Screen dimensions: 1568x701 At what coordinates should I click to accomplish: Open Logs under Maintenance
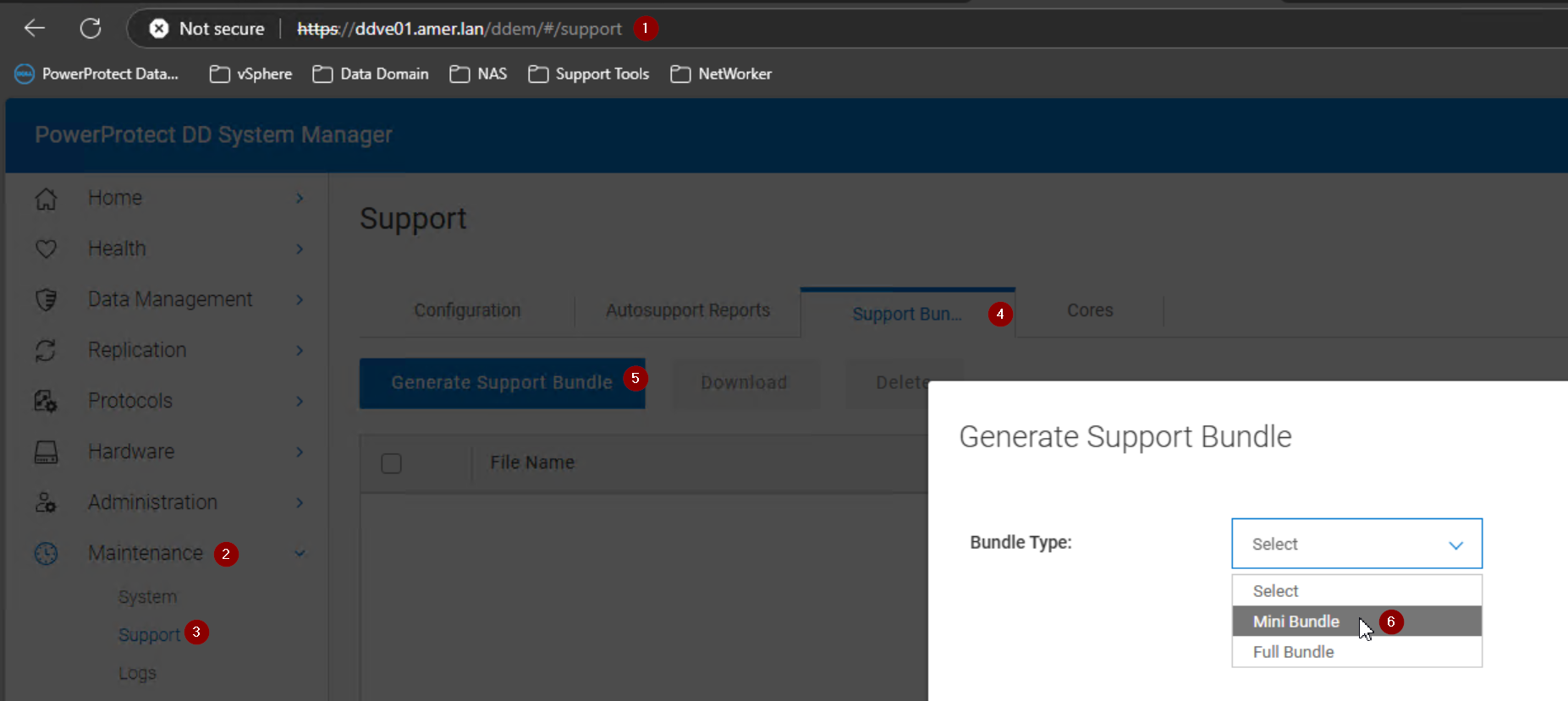point(137,673)
